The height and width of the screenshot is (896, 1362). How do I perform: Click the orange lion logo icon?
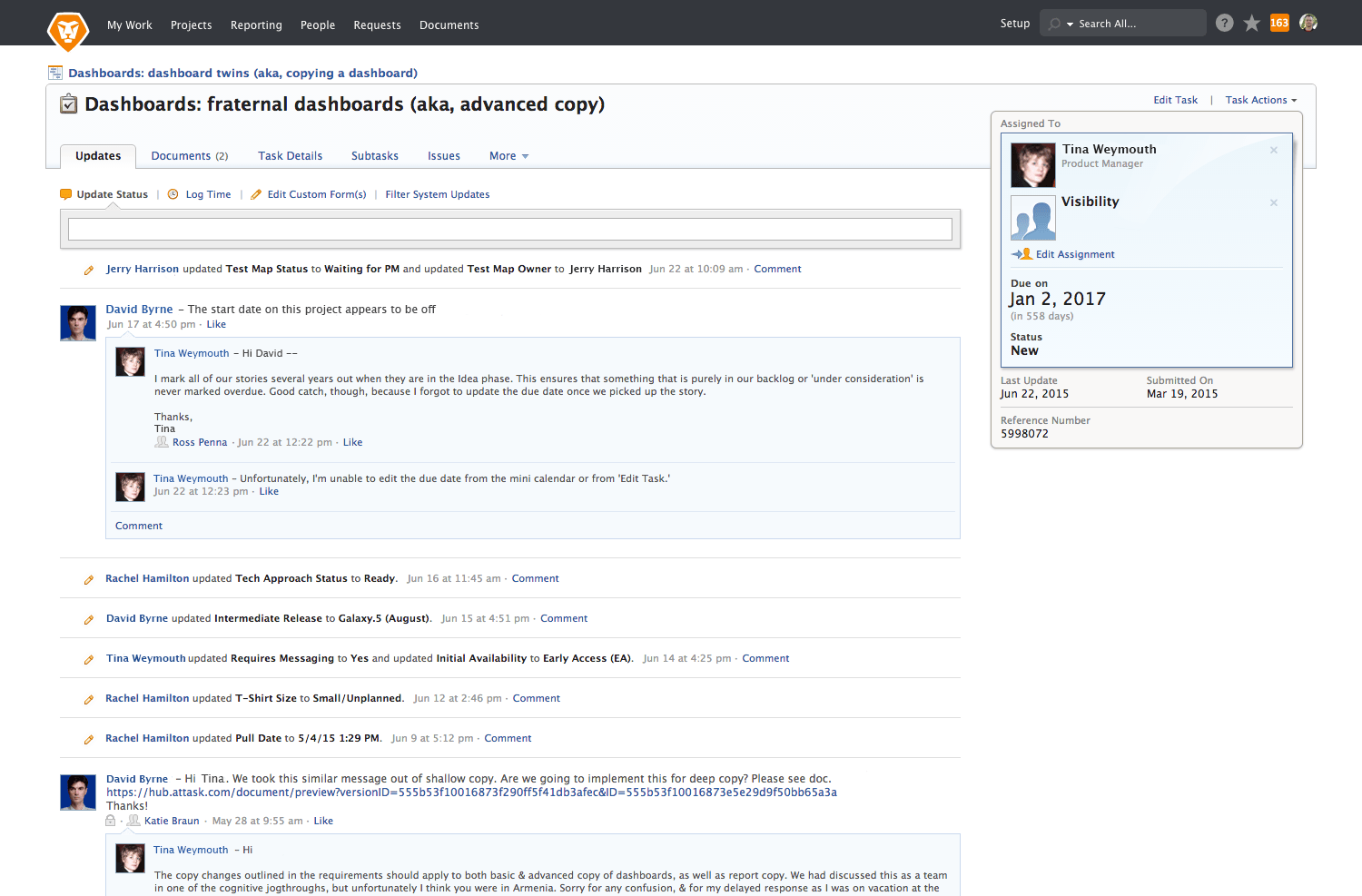(68, 31)
